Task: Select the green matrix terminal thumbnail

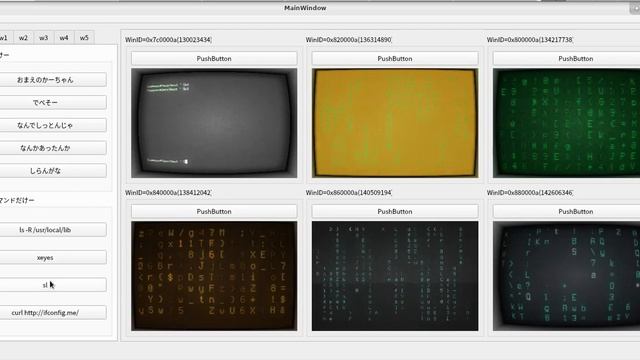Action: [567, 123]
